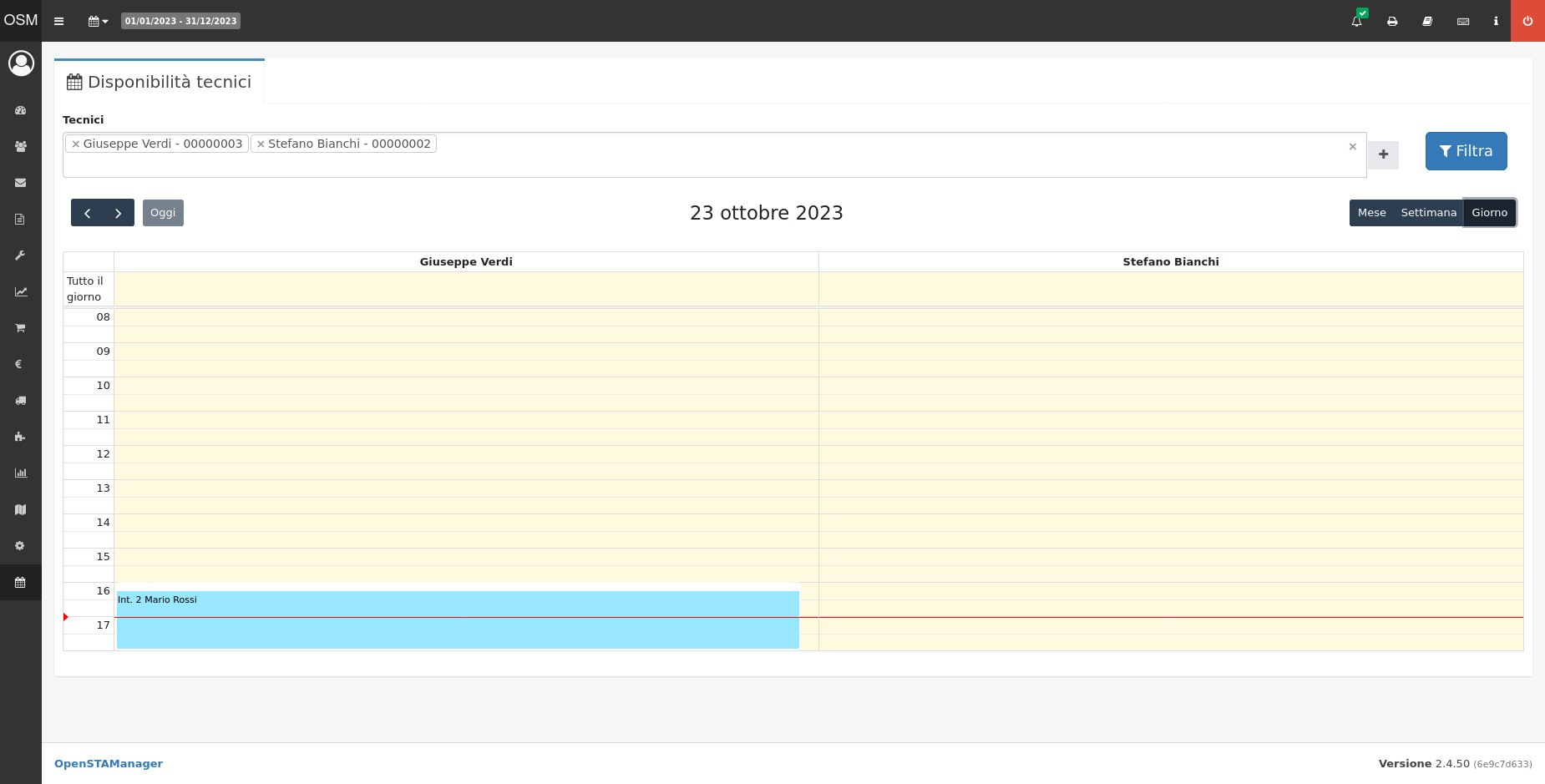Image resolution: width=1545 pixels, height=784 pixels.
Task: Click the euro accounting sidebar icon
Action: [x=18, y=364]
